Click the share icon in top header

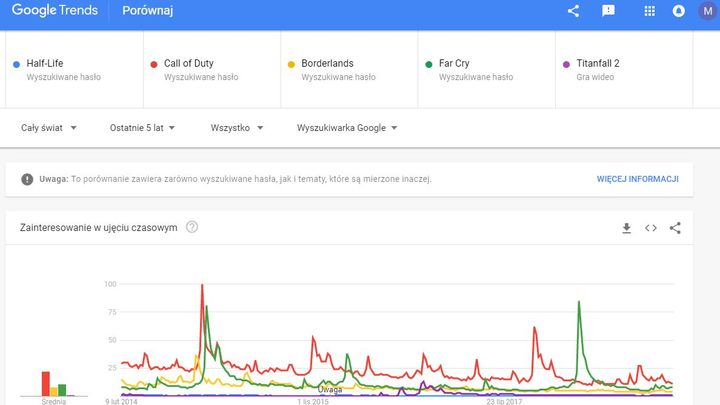point(573,11)
